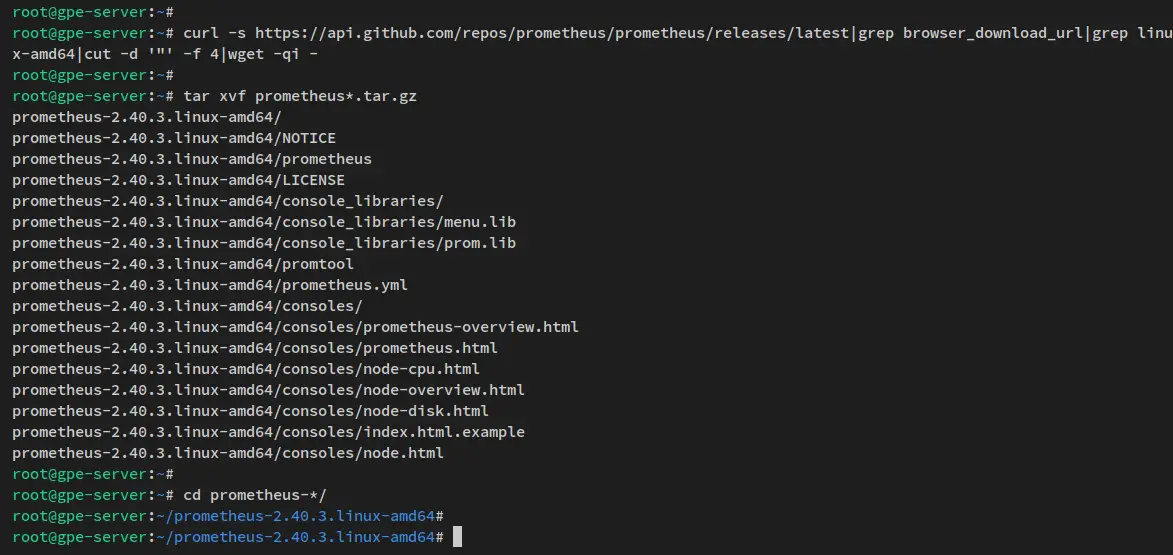Click the consoles/node.html line
This screenshot has width=1173, height=555.
pyautogui.click(x=228, y=453)
